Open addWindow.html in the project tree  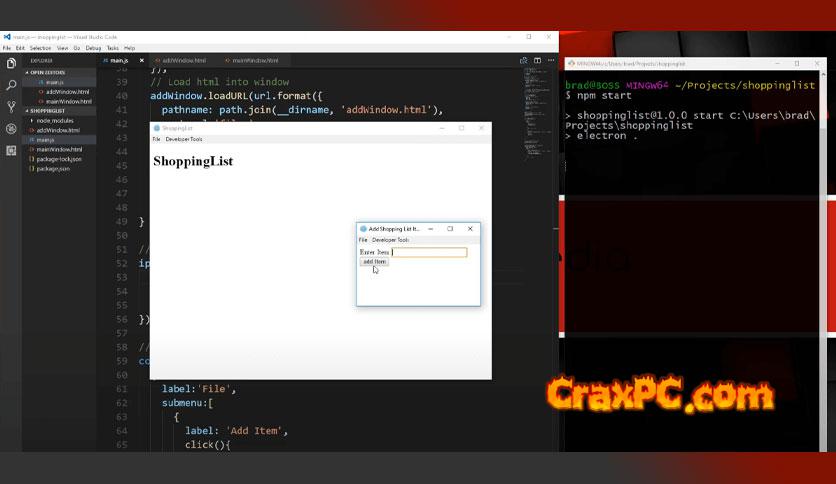coord(58,130)
